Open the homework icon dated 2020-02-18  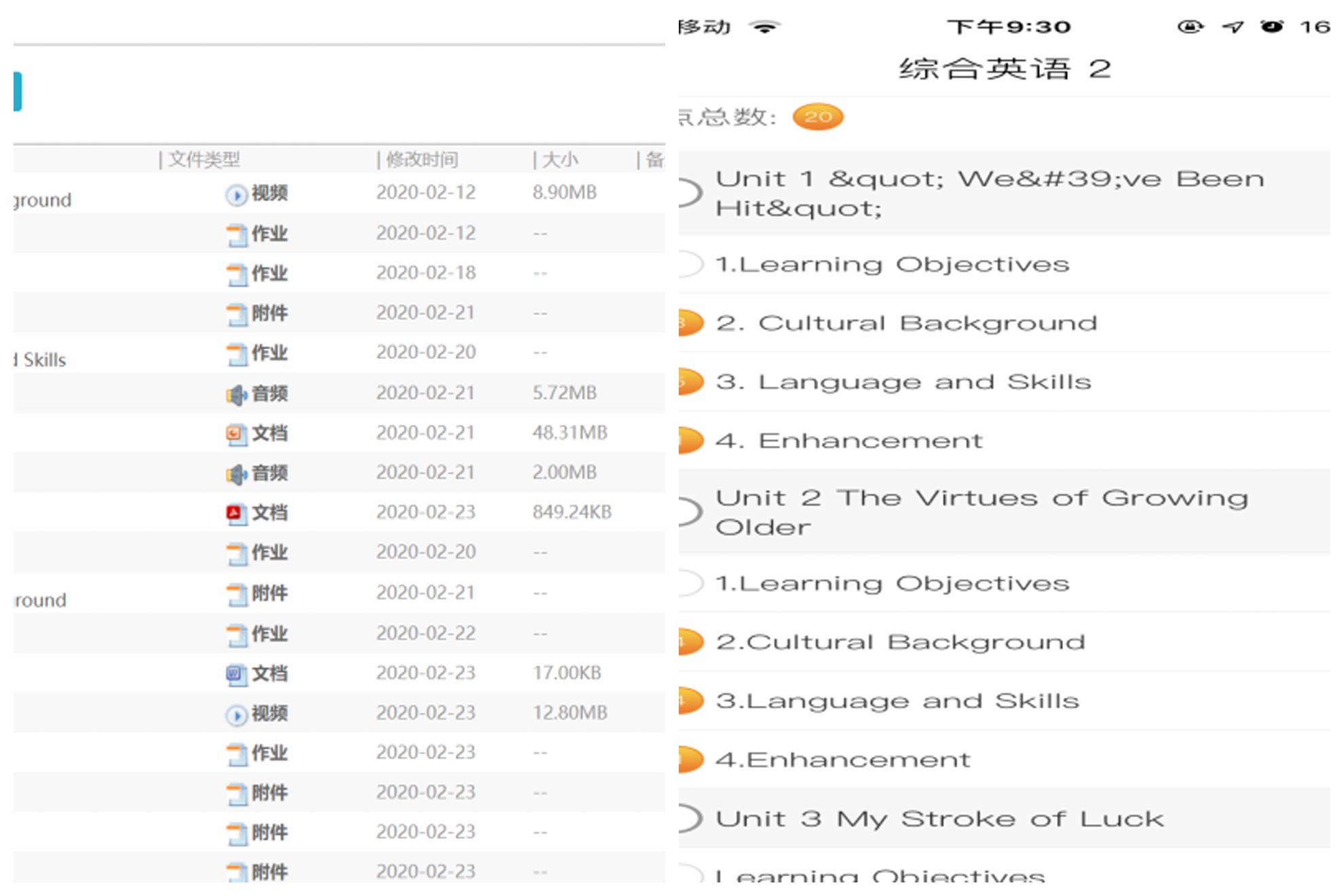click(237, 275)
